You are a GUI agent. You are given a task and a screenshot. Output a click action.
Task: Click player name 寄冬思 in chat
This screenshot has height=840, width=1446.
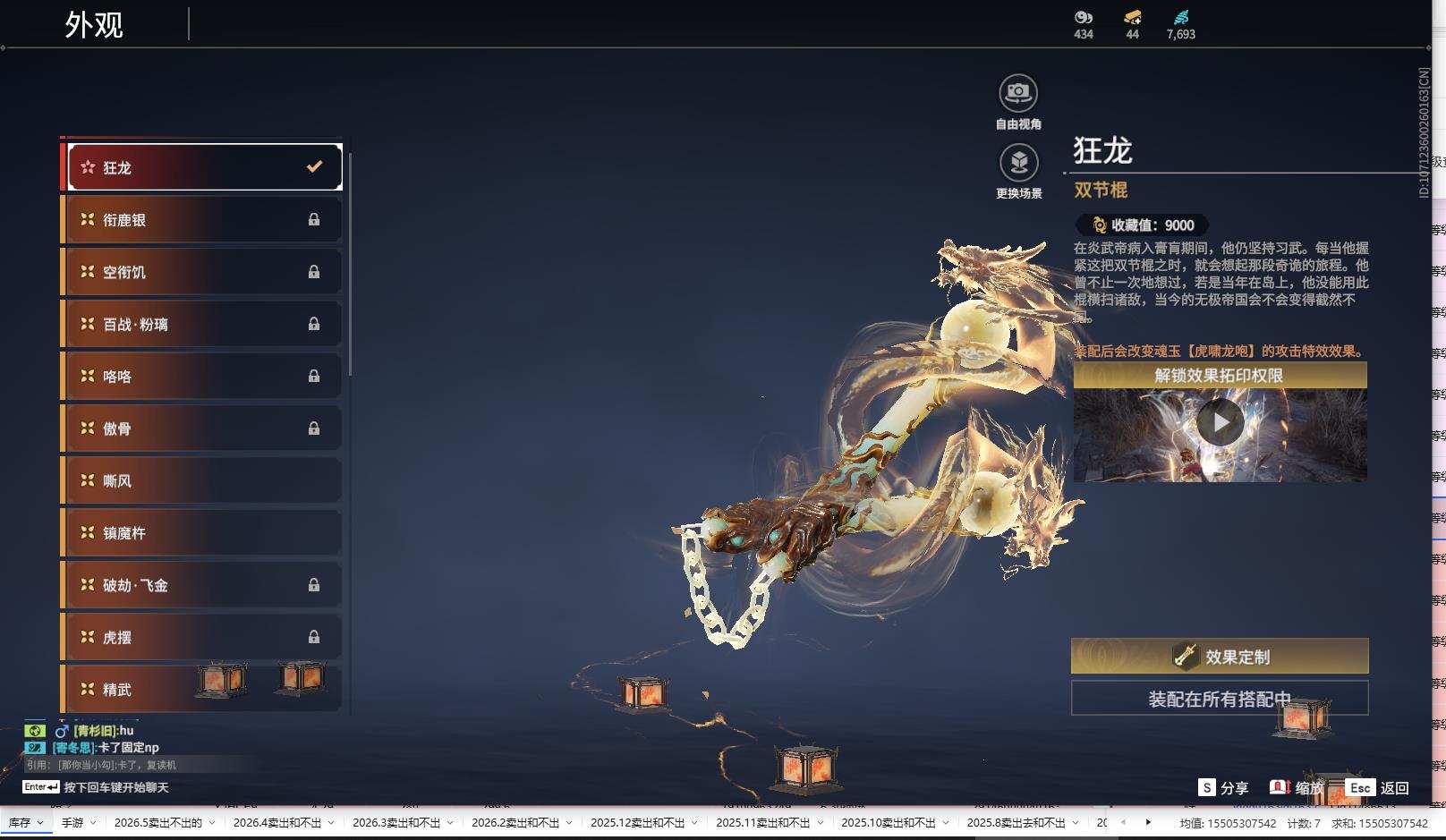pos(73,747)
